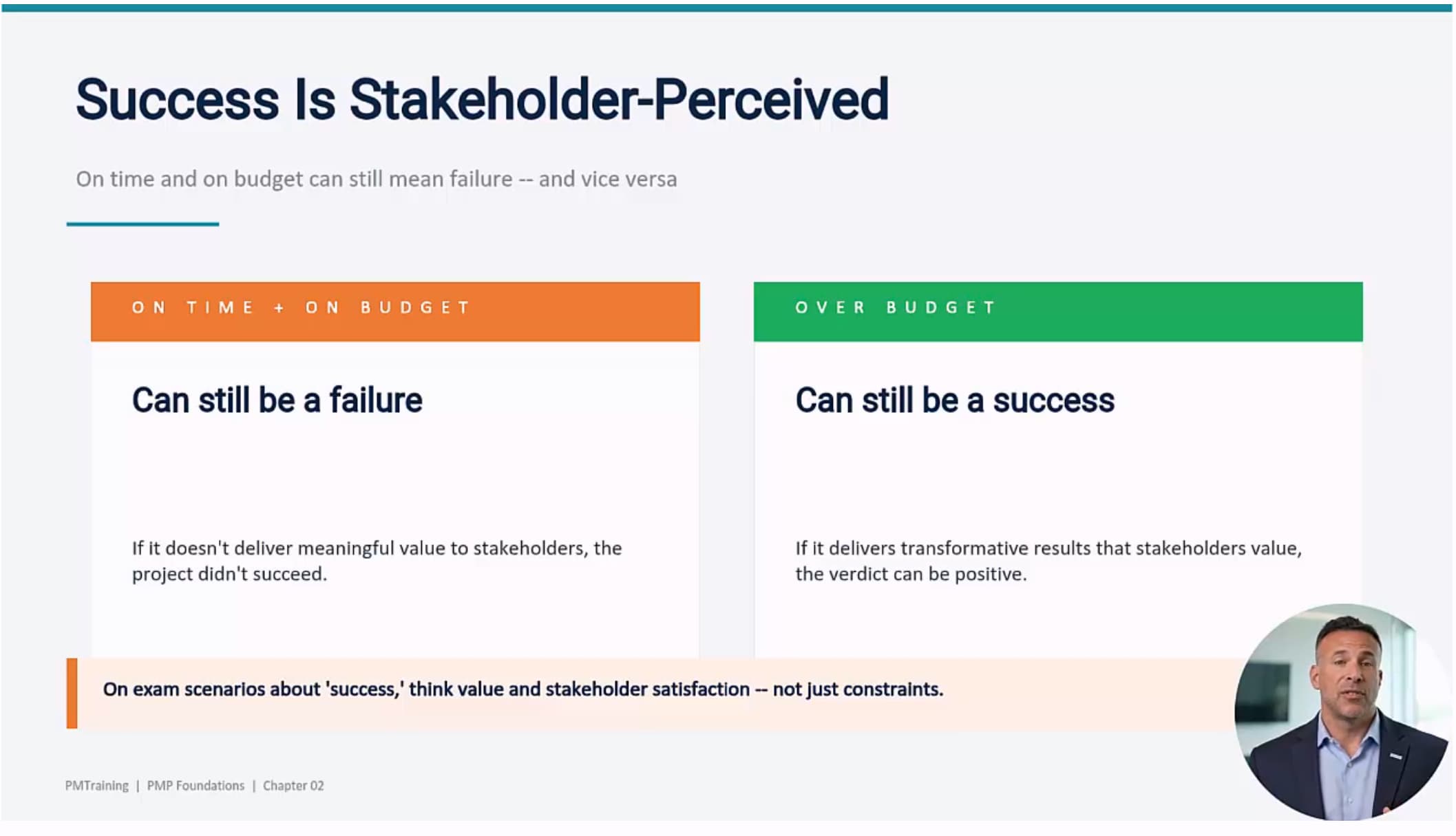
Task: Click the orange accent bar beside exam tip
Action: [72, 694]
